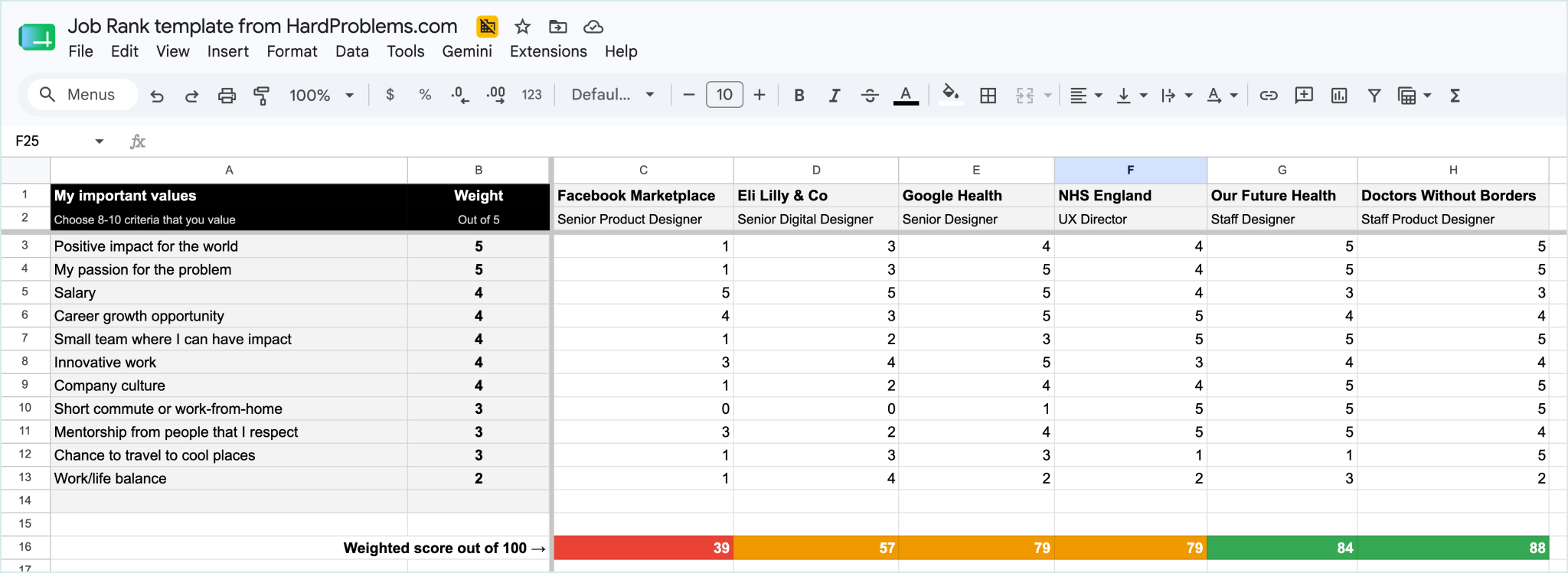Toggle bold formatting
The image size is (1568, 573).
(x=799, y=96)
